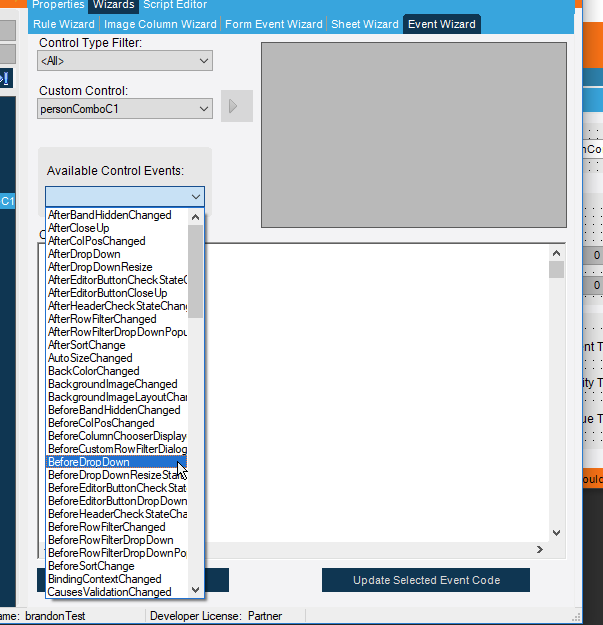
Task: Select the Event Wizard tab
Action: click(x=442, y=24)
